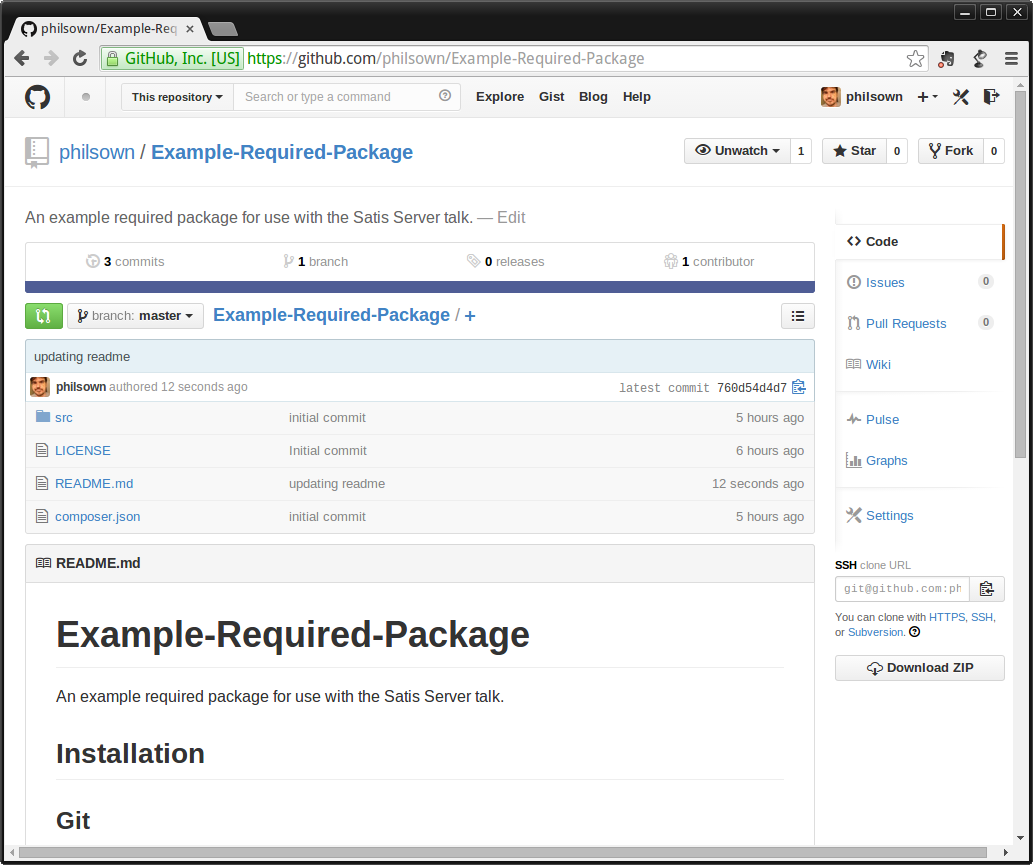Screen dimensions: 1033x865
Task: Reload the page with refresh icon
Action: coord(80,59)
